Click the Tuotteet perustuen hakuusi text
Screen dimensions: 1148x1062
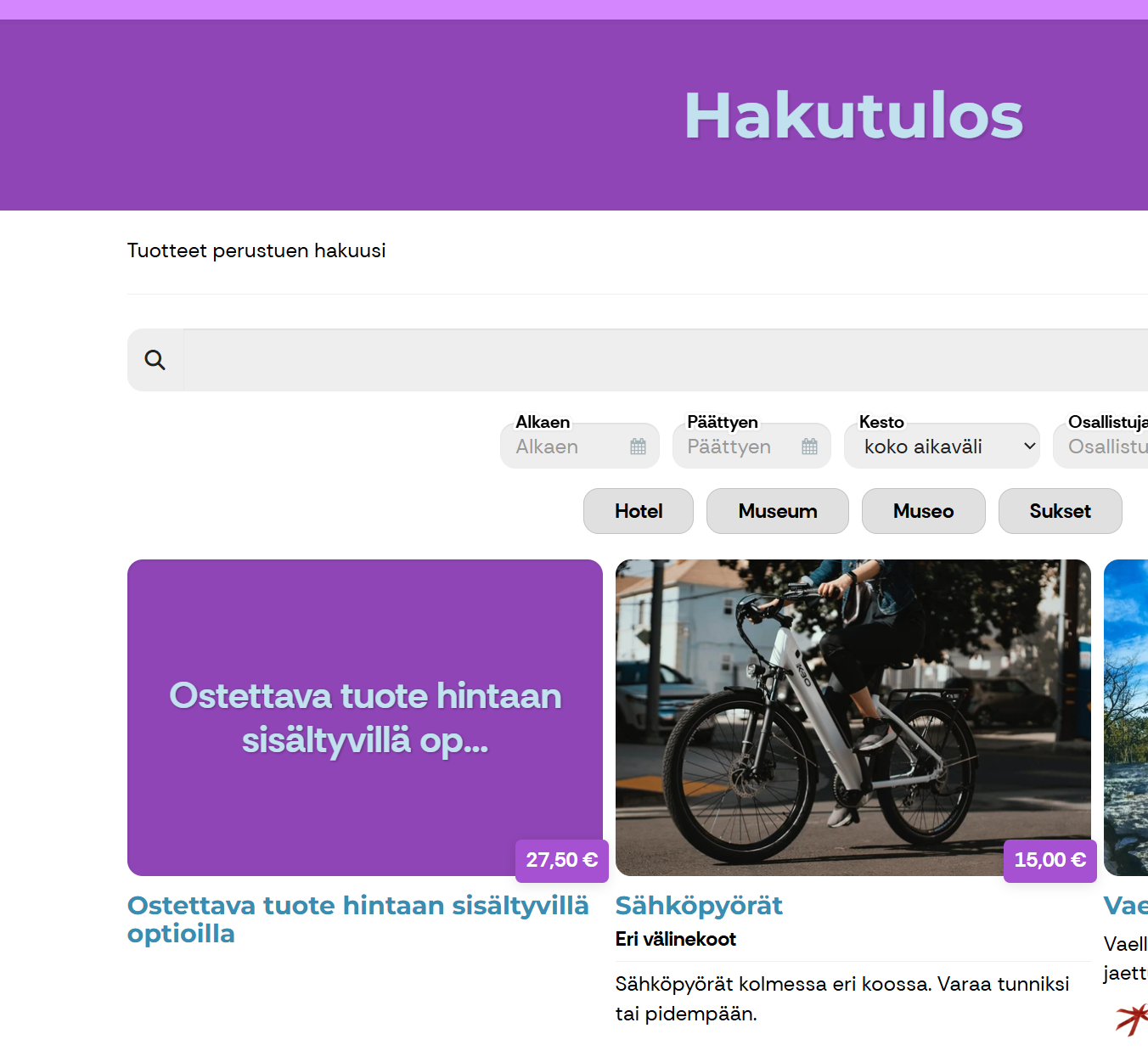256,250
